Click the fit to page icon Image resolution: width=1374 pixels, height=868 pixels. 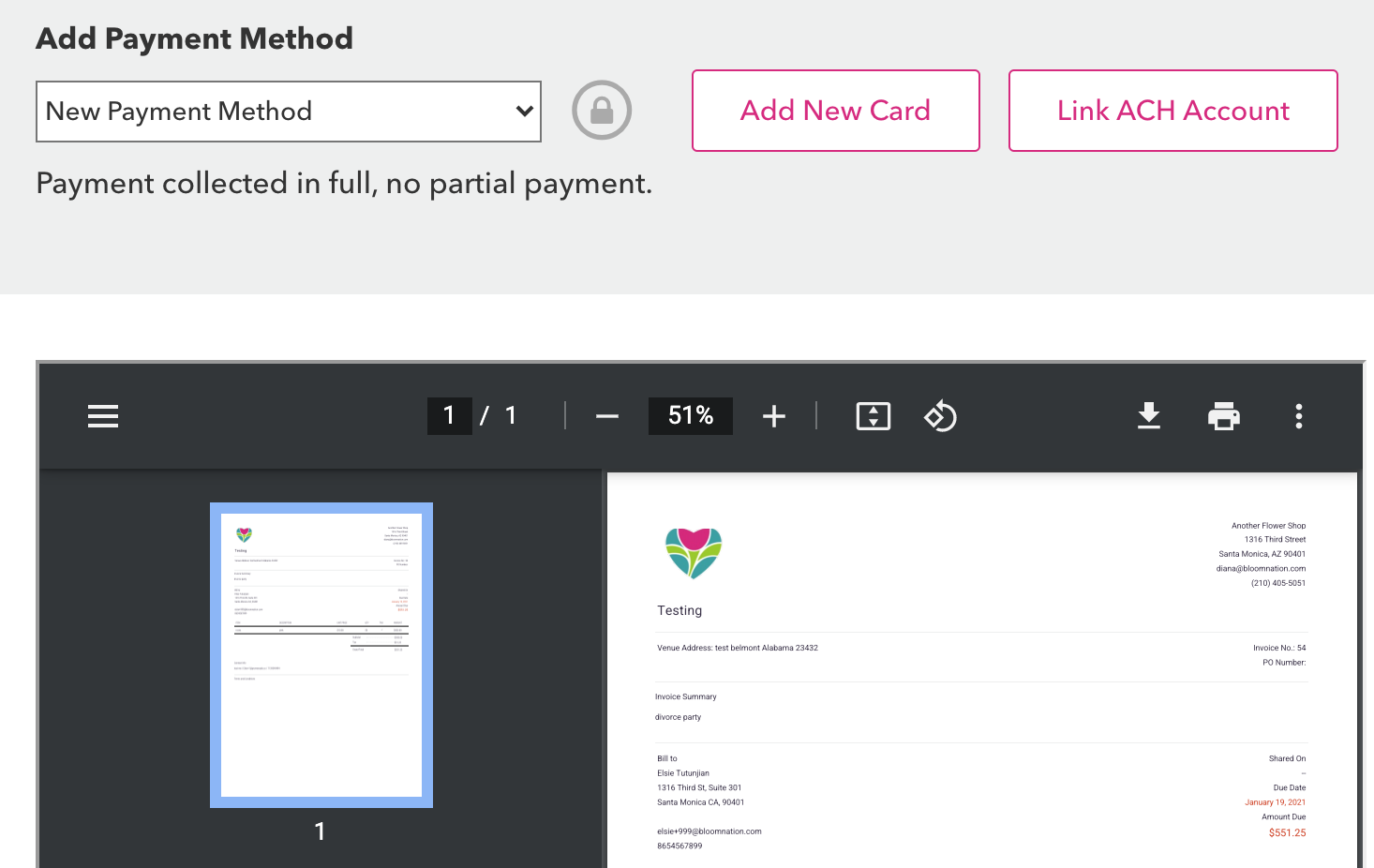(874, 416)
